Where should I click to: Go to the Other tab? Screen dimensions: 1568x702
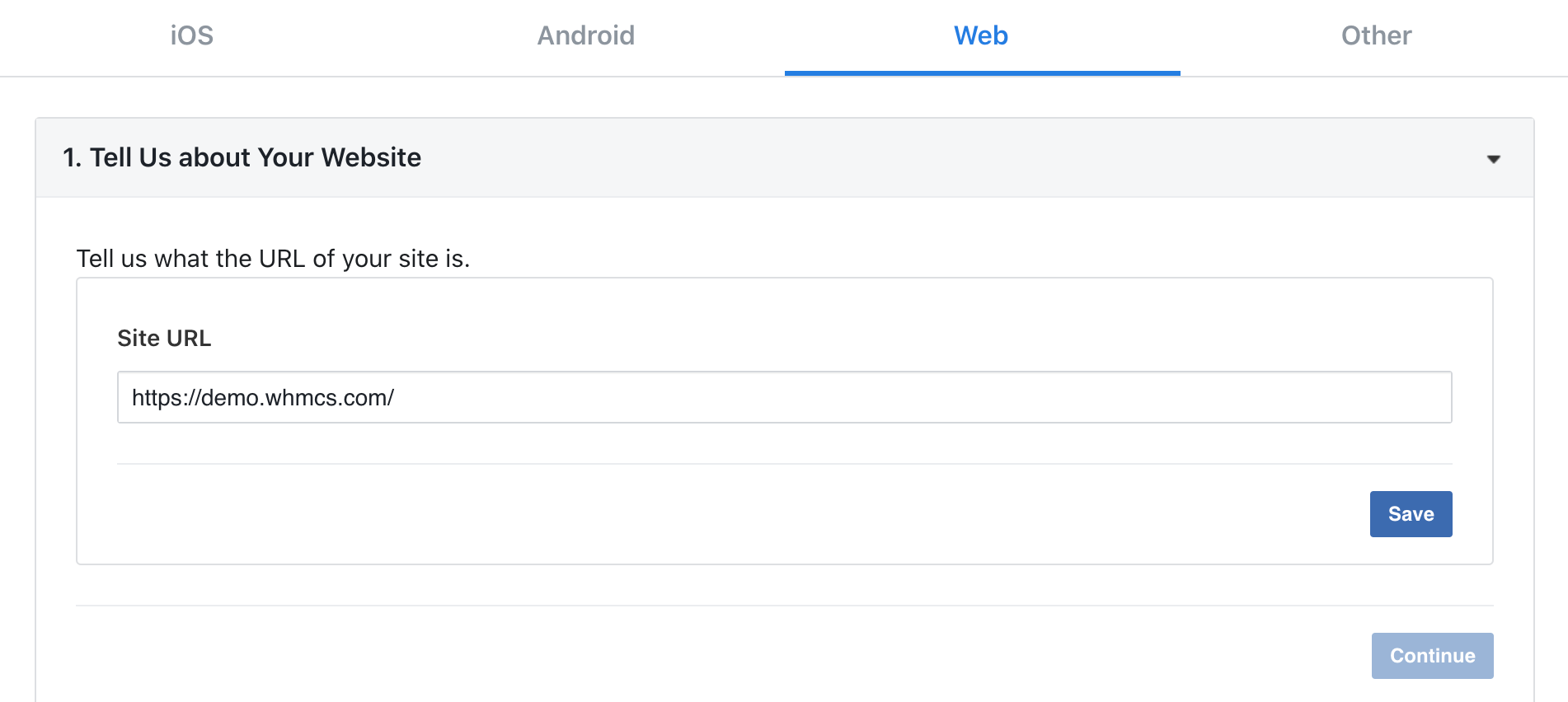[1376, 35]
